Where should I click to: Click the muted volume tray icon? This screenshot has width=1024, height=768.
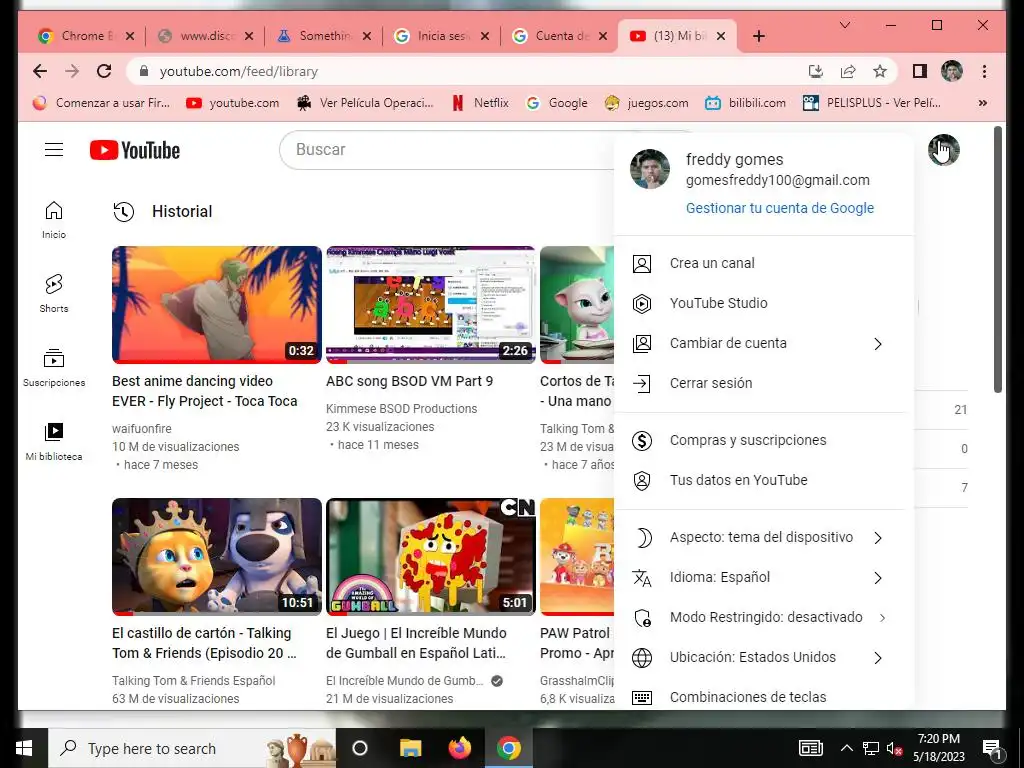click(x=894, y=748)
